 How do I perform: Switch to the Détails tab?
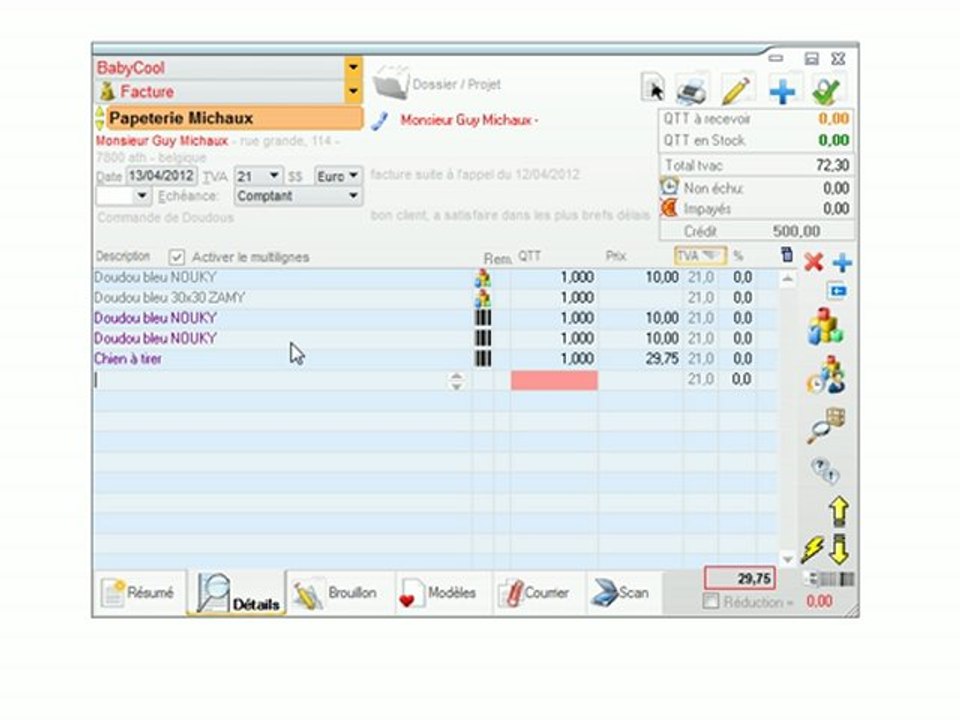pyautogui.click(x=238, y=593)
